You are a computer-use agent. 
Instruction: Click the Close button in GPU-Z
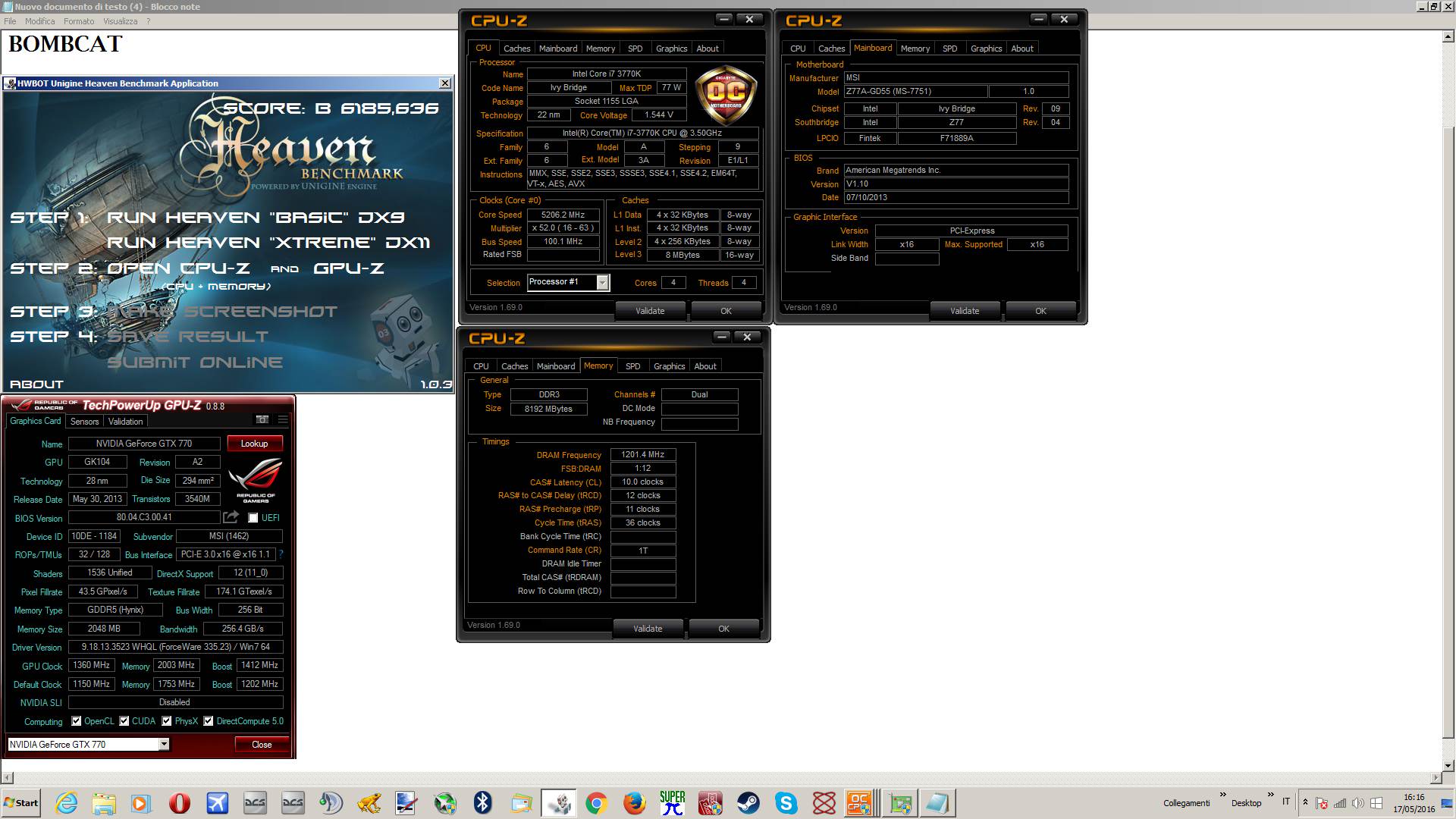[x=262, y=745]
